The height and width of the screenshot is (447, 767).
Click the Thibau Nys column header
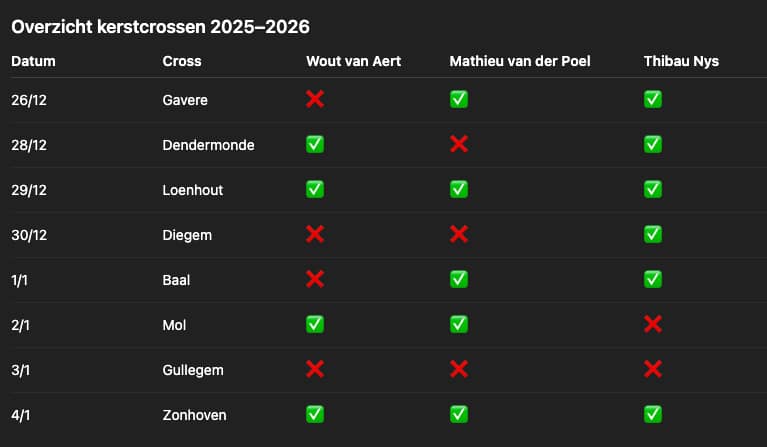[x=681, y=61]
